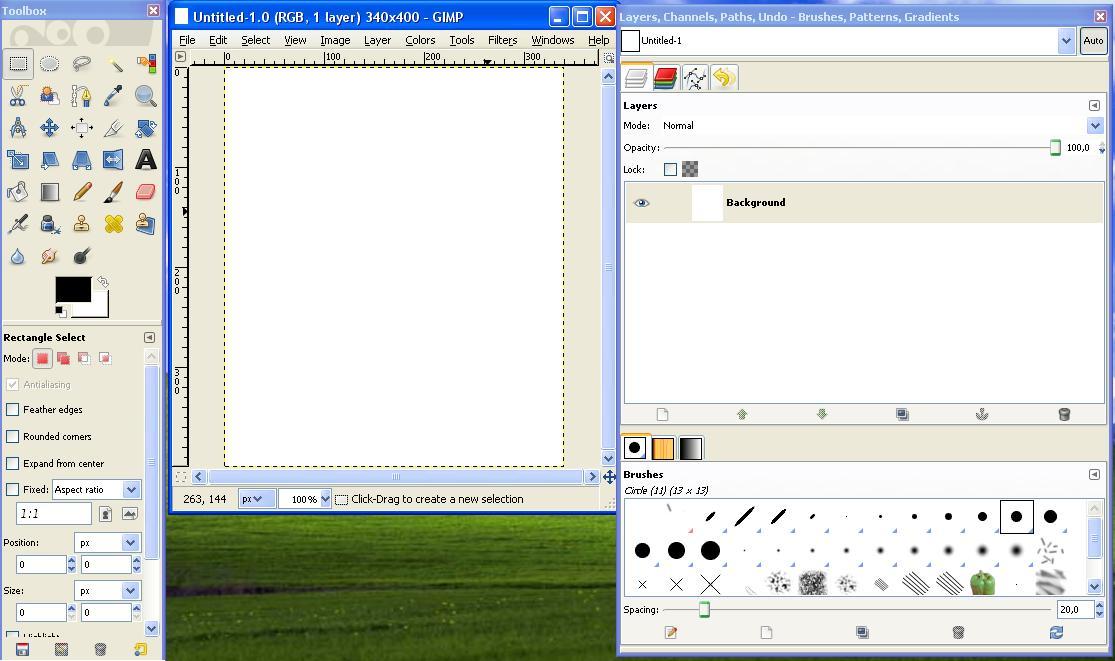Enable the Feather edges option
The height and width of the screenshot is (661, 1115).
coord(13,409)
